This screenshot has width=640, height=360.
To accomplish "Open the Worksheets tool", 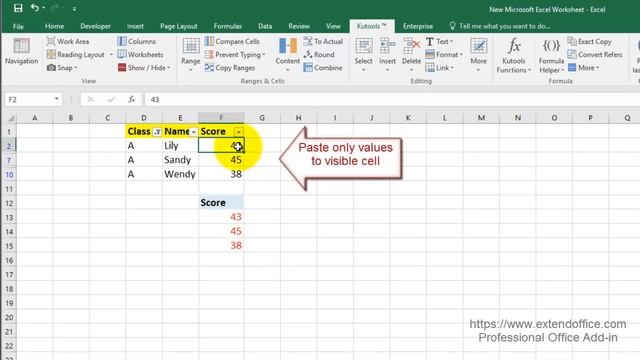I will [140, 54].
